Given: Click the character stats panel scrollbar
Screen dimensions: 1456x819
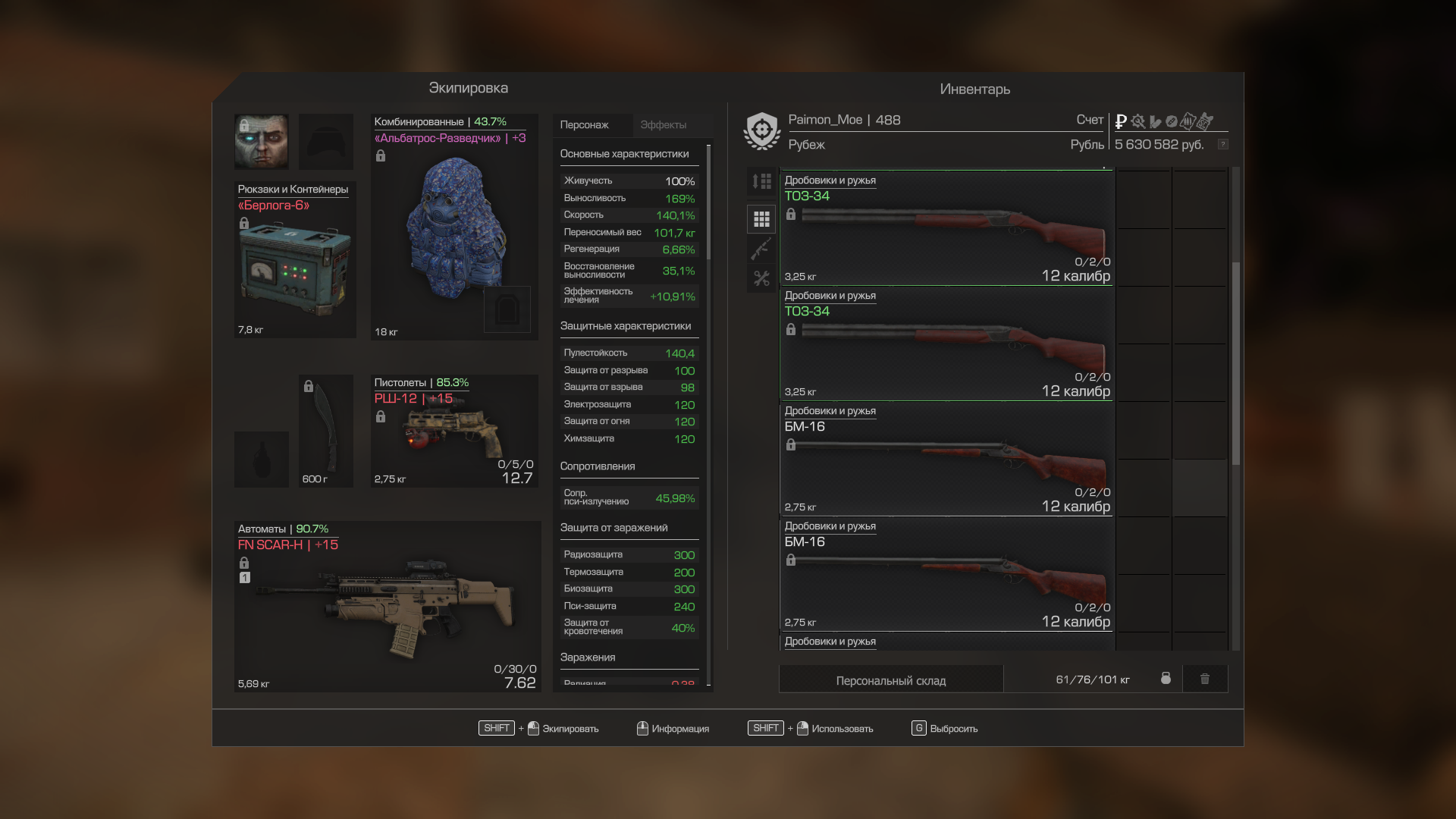Looking at the screenshot, I should (708, 202).
